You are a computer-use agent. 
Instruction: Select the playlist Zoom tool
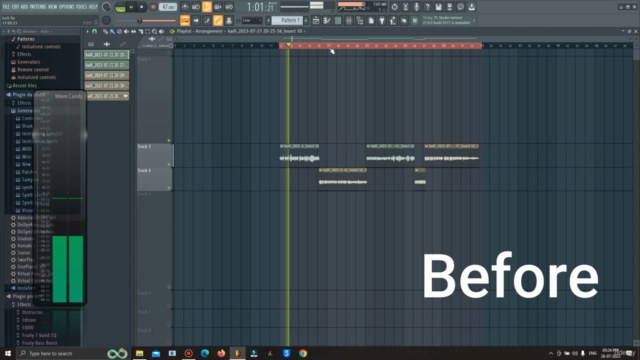click(x=154, y=31)
